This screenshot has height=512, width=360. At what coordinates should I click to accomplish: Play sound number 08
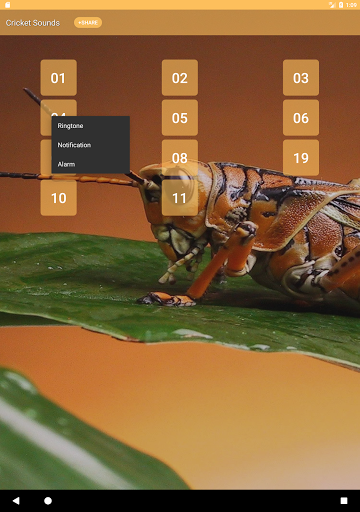180,158
